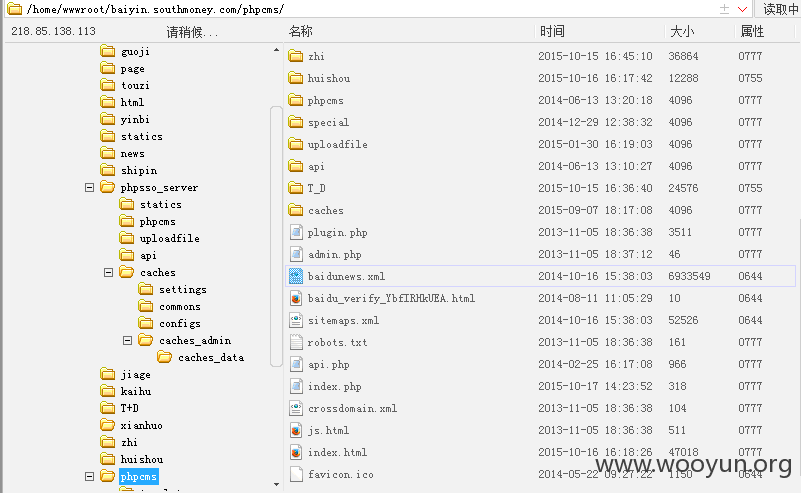
Task: Select highlighted phpcms folder in tree
Action: pos(138,476)
